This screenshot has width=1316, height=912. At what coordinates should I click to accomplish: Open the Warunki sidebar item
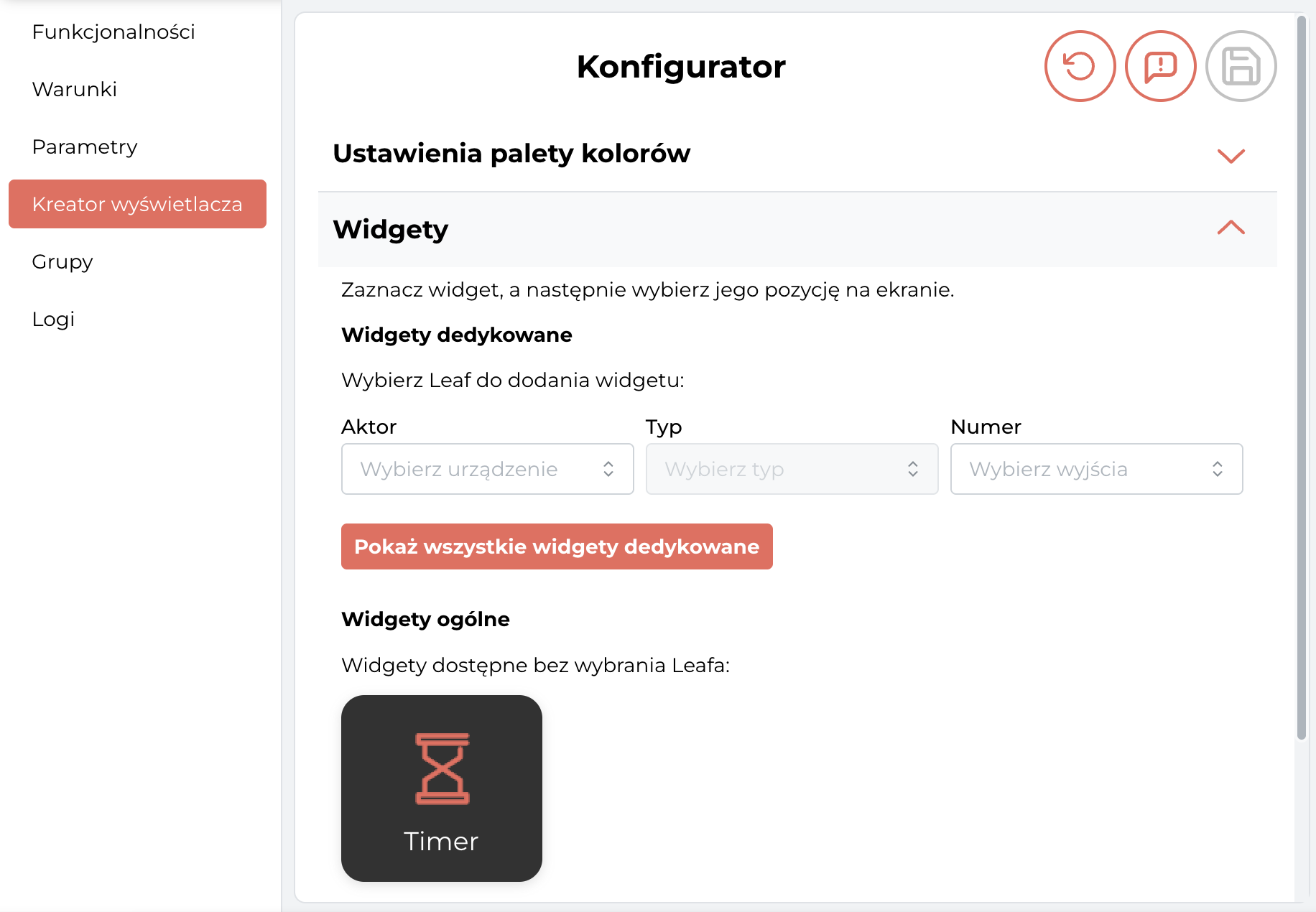point(74,89)
